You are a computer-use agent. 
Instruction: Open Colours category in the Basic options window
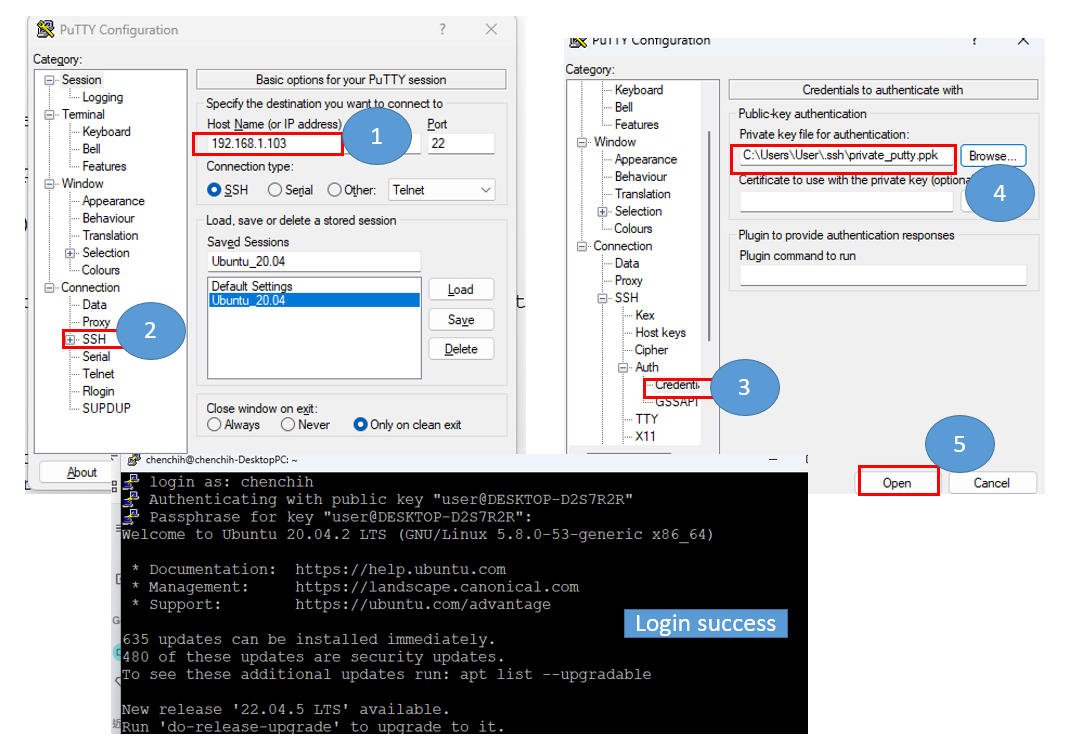click(101, 270)
